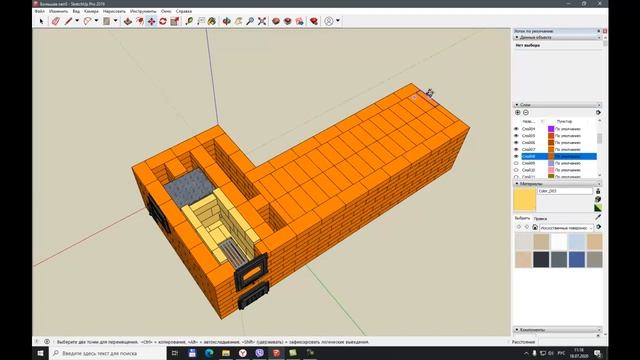The image size is (640, 360).
Task: Open the Камера menu
Action: pos(91,11)
